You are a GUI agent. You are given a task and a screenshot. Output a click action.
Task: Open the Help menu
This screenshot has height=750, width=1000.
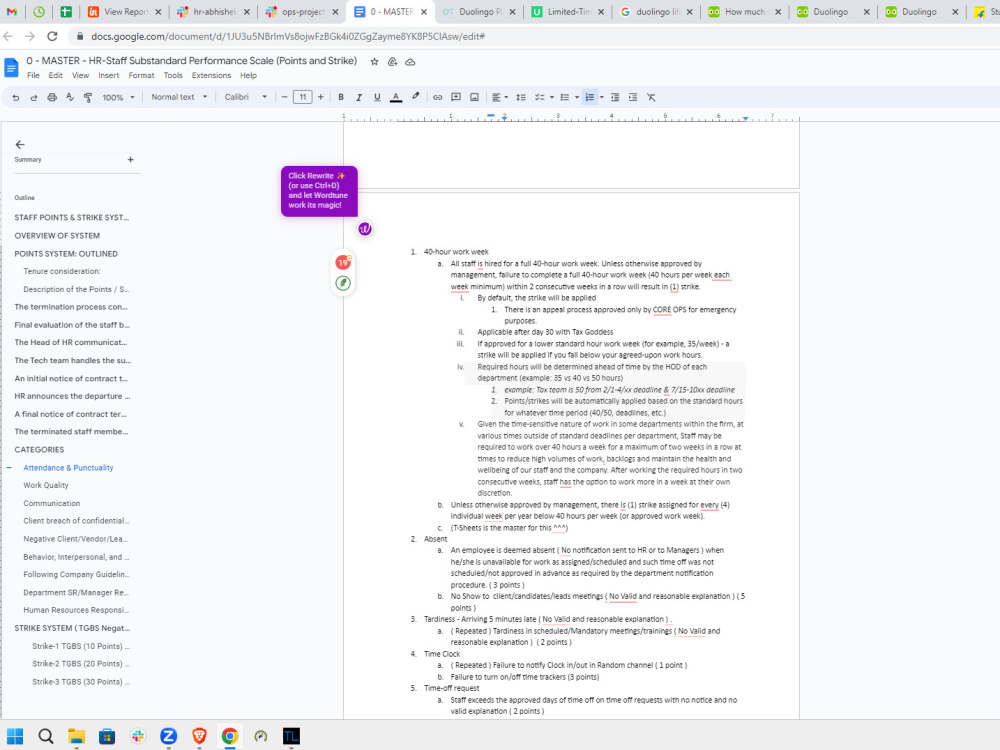(x=248, y=75)
